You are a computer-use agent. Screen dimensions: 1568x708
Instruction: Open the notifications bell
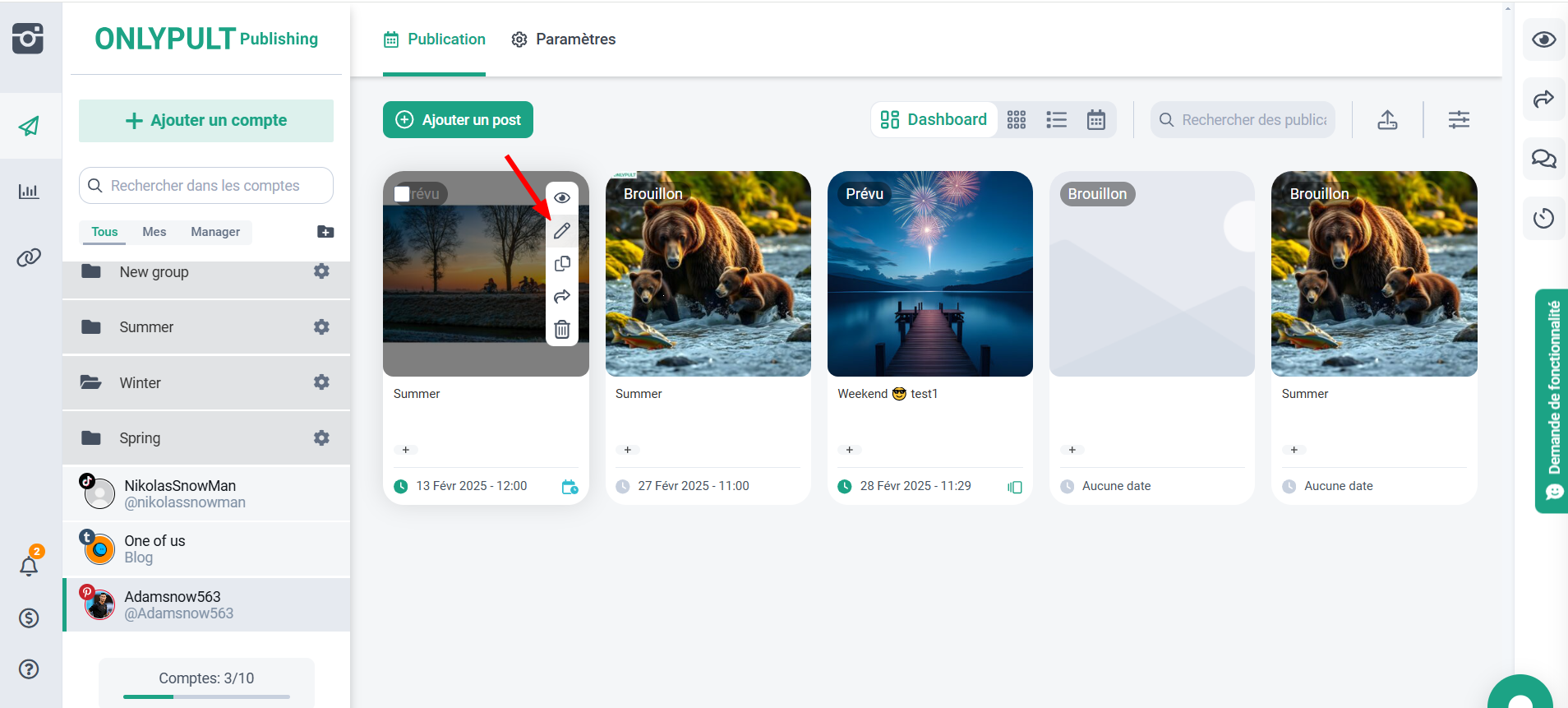pyautogui.click(x=30, y=566)
